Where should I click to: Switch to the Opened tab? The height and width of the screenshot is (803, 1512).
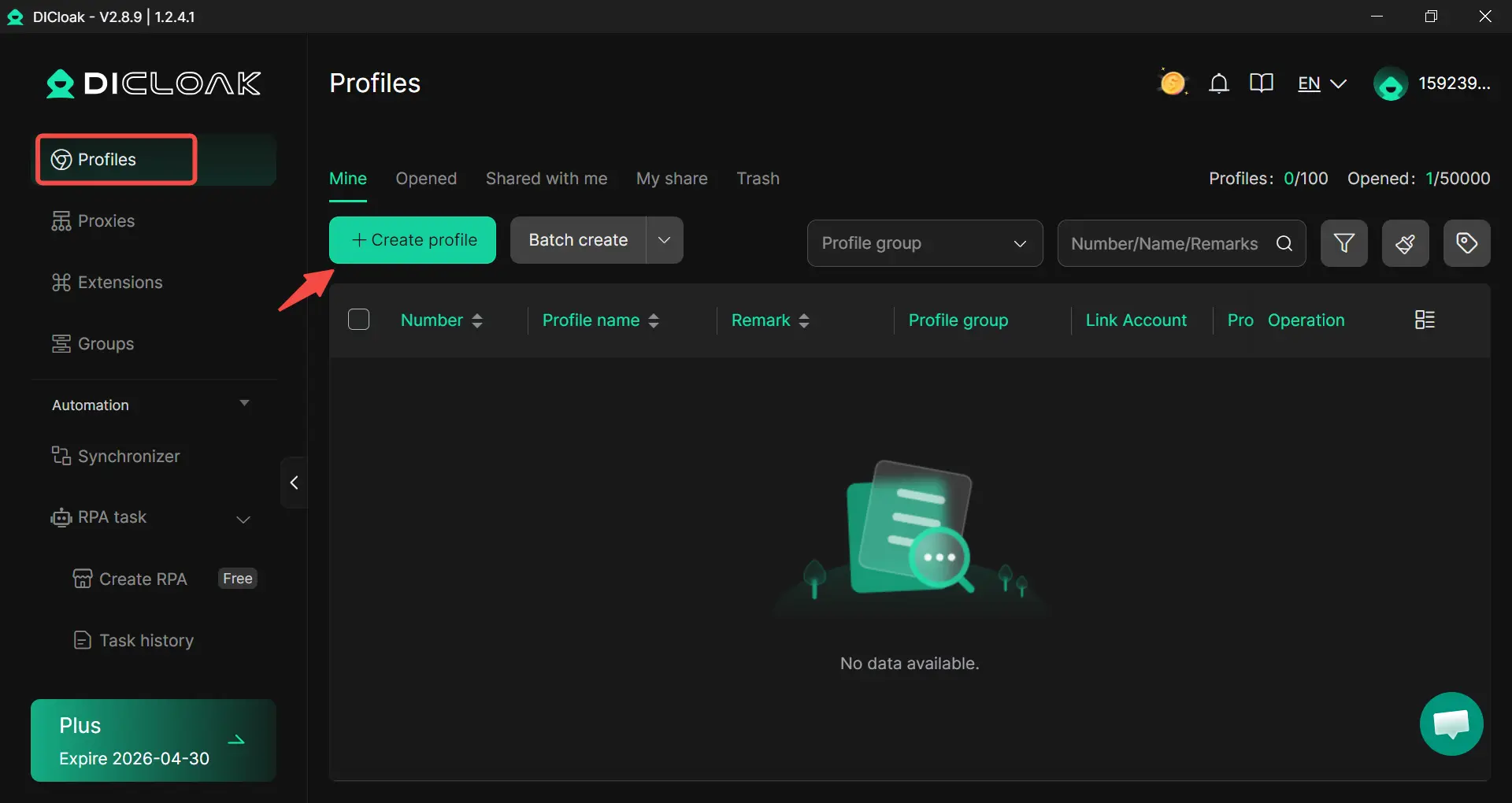click(x=426, y=179)
